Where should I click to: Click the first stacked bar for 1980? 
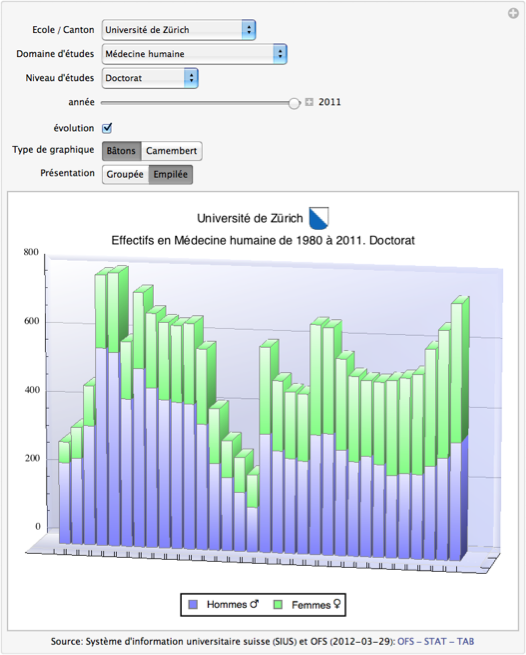(64, 491)
